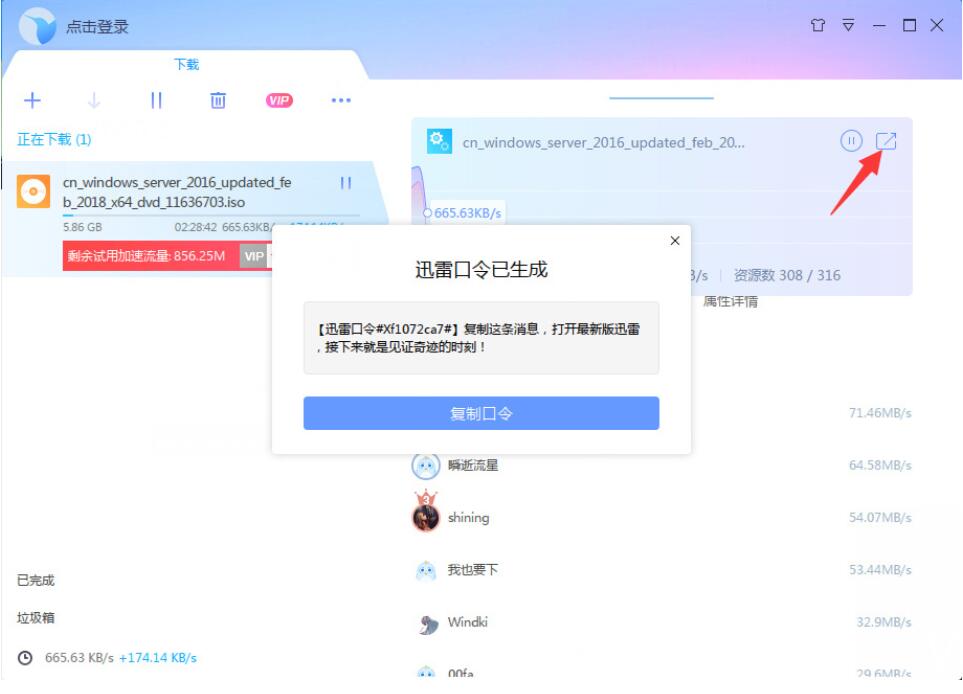
Task: Click the generated 迅雷口令 text box
Action: 481,338
